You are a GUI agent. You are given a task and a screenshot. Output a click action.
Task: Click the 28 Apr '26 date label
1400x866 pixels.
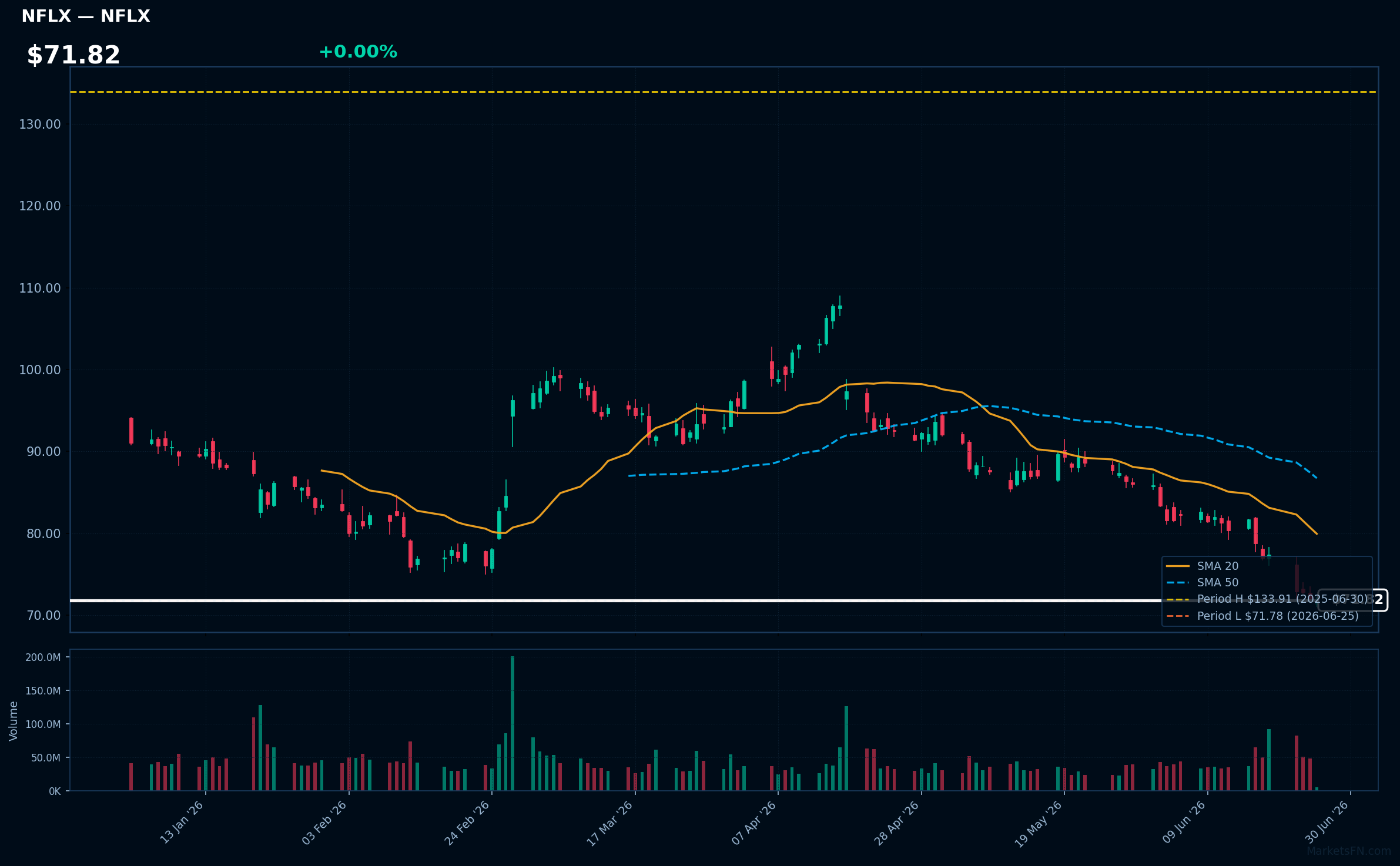pyautogui.click(x=897, y=823)
